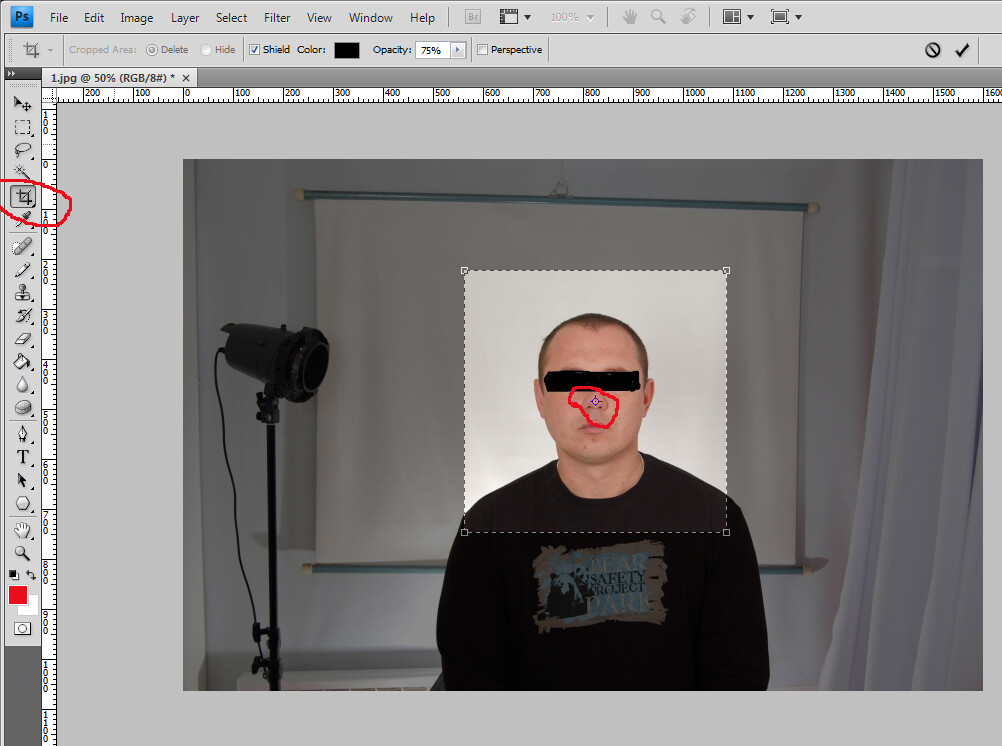Select the Horizontal Type tool
Viewport: 1002px width, 746px height.
(22, 457)
